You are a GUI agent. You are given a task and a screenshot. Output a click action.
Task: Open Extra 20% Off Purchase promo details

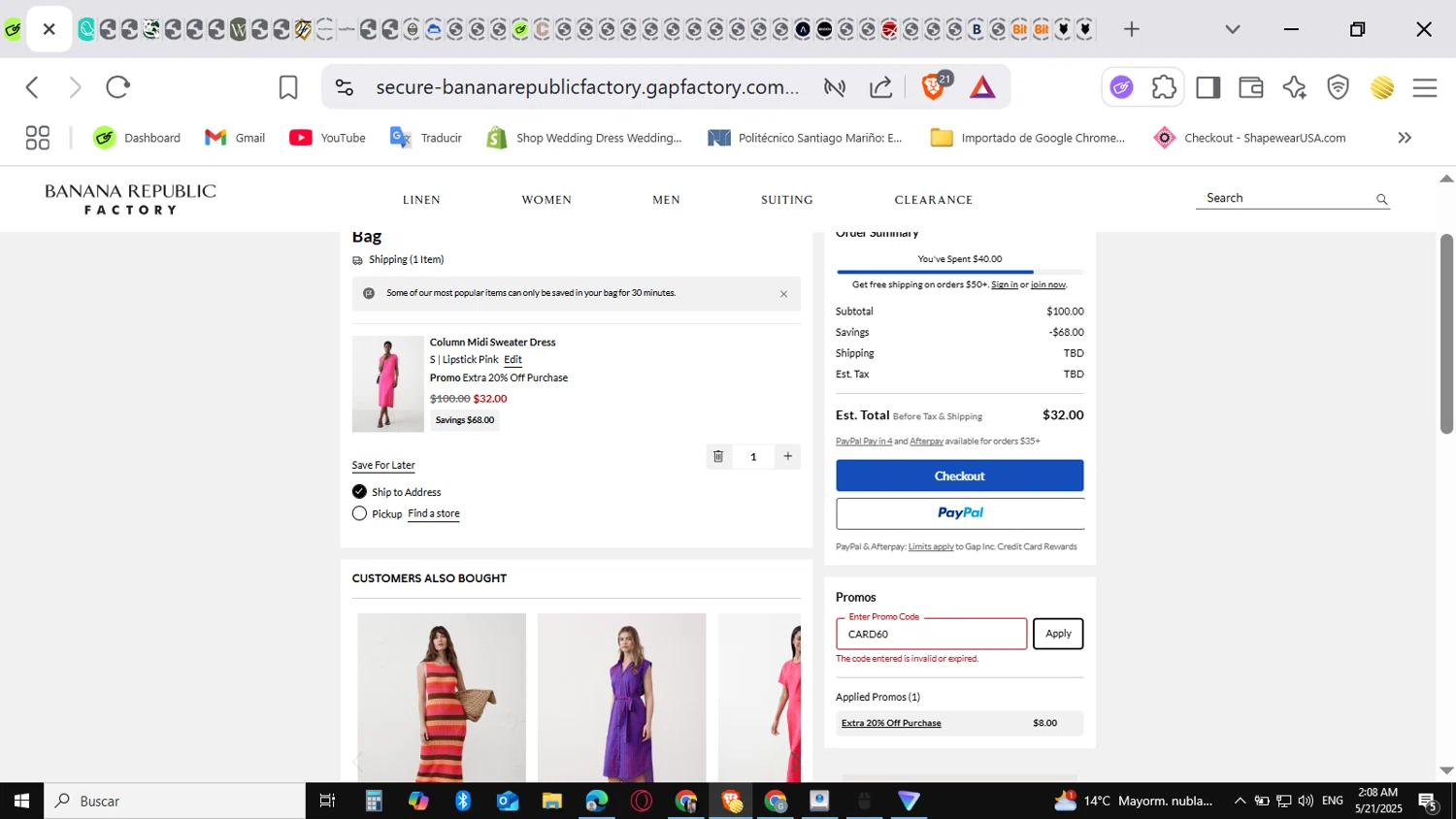[891, 723]
